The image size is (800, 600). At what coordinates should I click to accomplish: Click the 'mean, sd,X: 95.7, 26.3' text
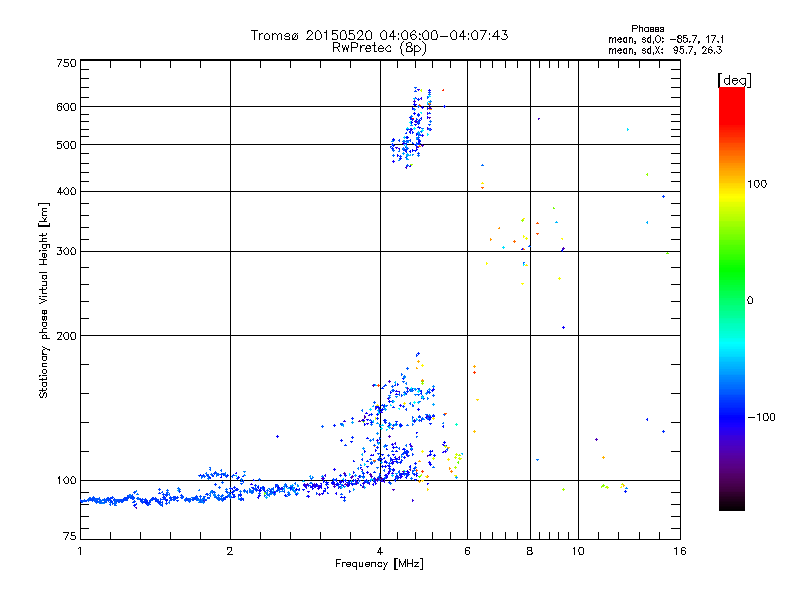(665, 50)
